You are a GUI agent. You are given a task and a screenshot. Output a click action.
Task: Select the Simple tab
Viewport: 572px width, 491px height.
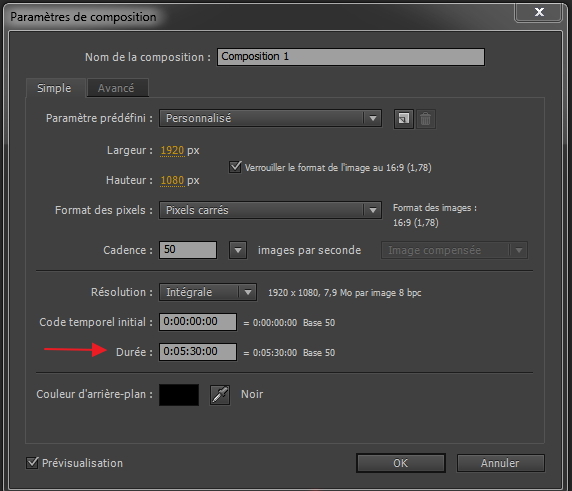[55, 88]
